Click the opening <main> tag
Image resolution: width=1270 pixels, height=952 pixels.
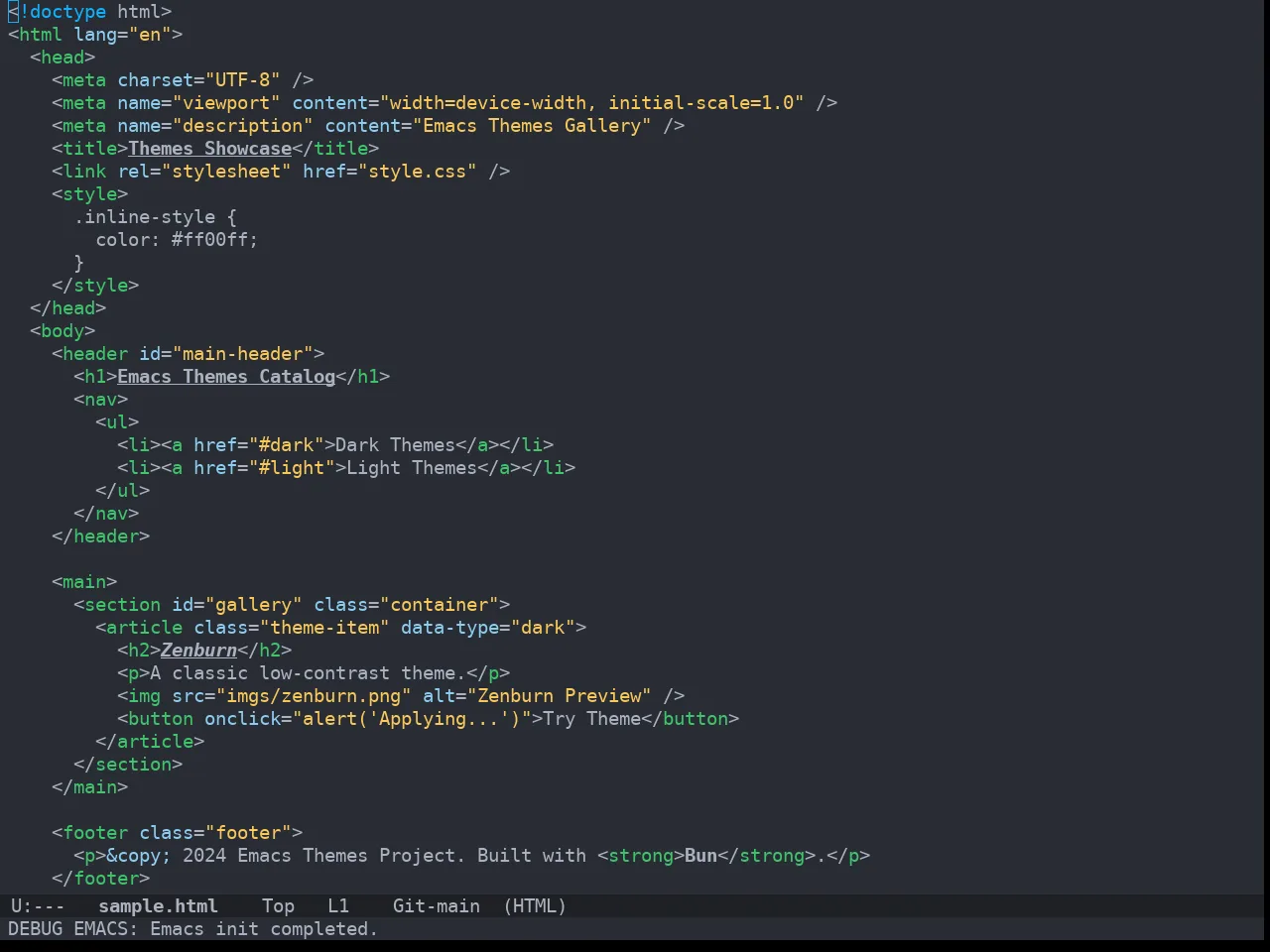click(84, 582)
